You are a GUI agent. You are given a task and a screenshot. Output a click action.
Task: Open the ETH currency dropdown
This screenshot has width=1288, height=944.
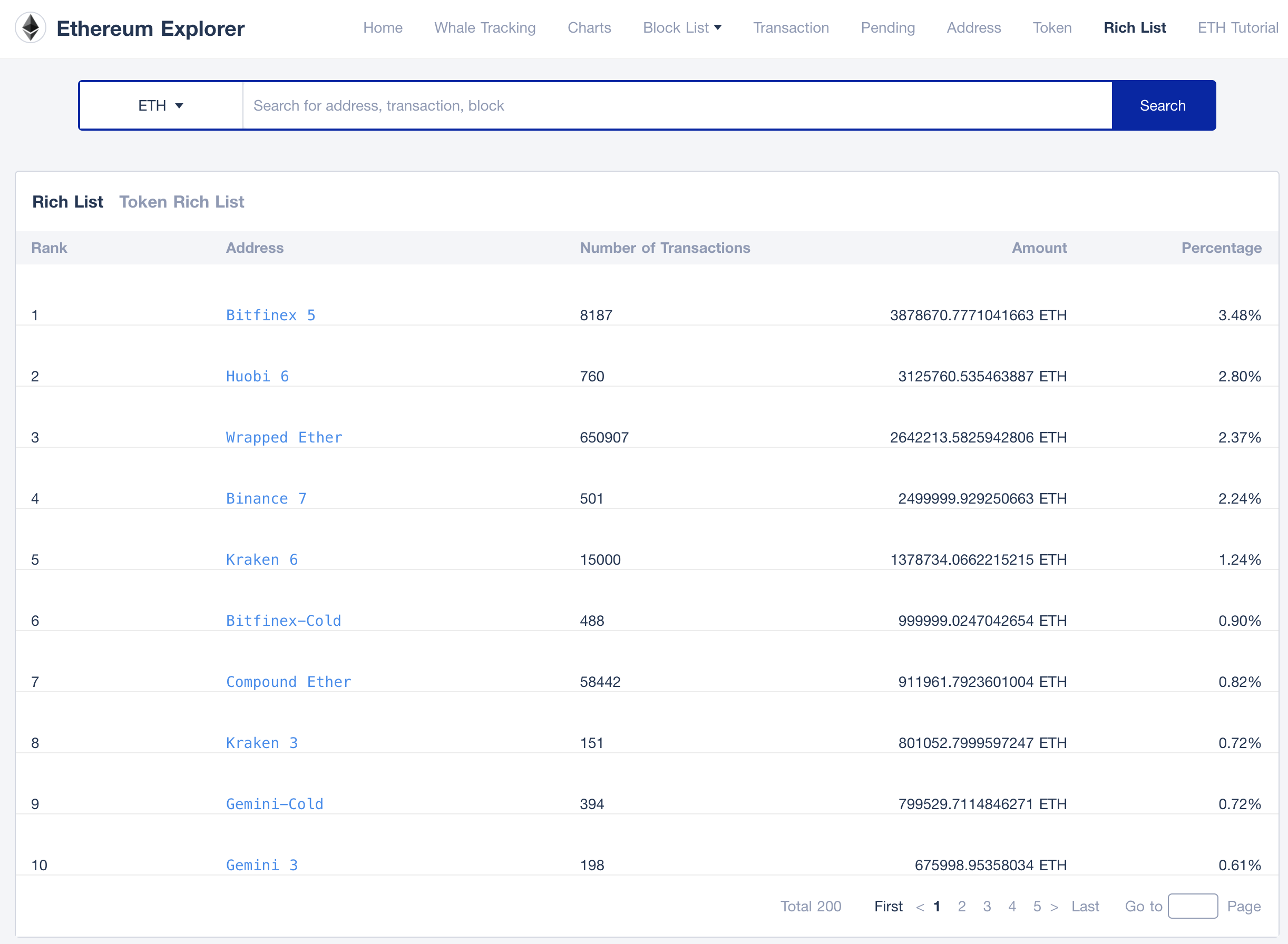161,106
